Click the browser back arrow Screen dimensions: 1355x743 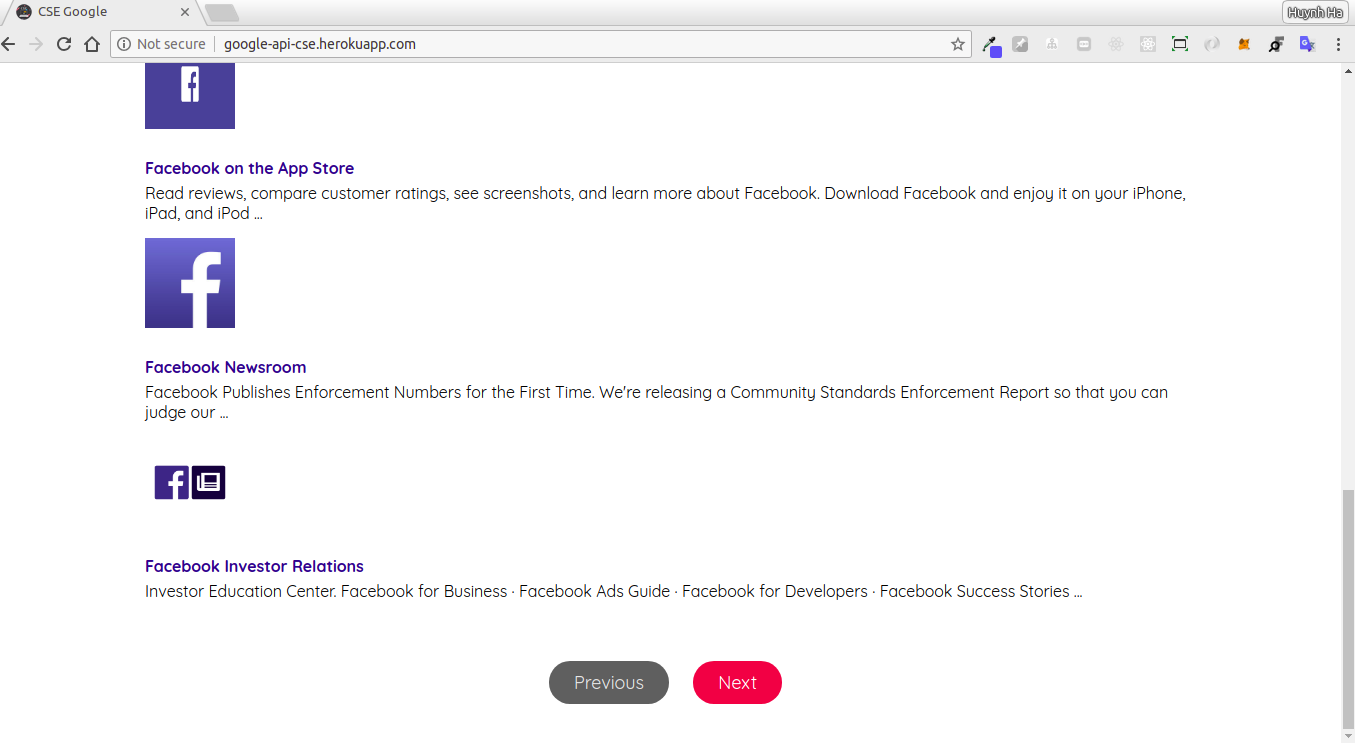(x=9, y=44)
